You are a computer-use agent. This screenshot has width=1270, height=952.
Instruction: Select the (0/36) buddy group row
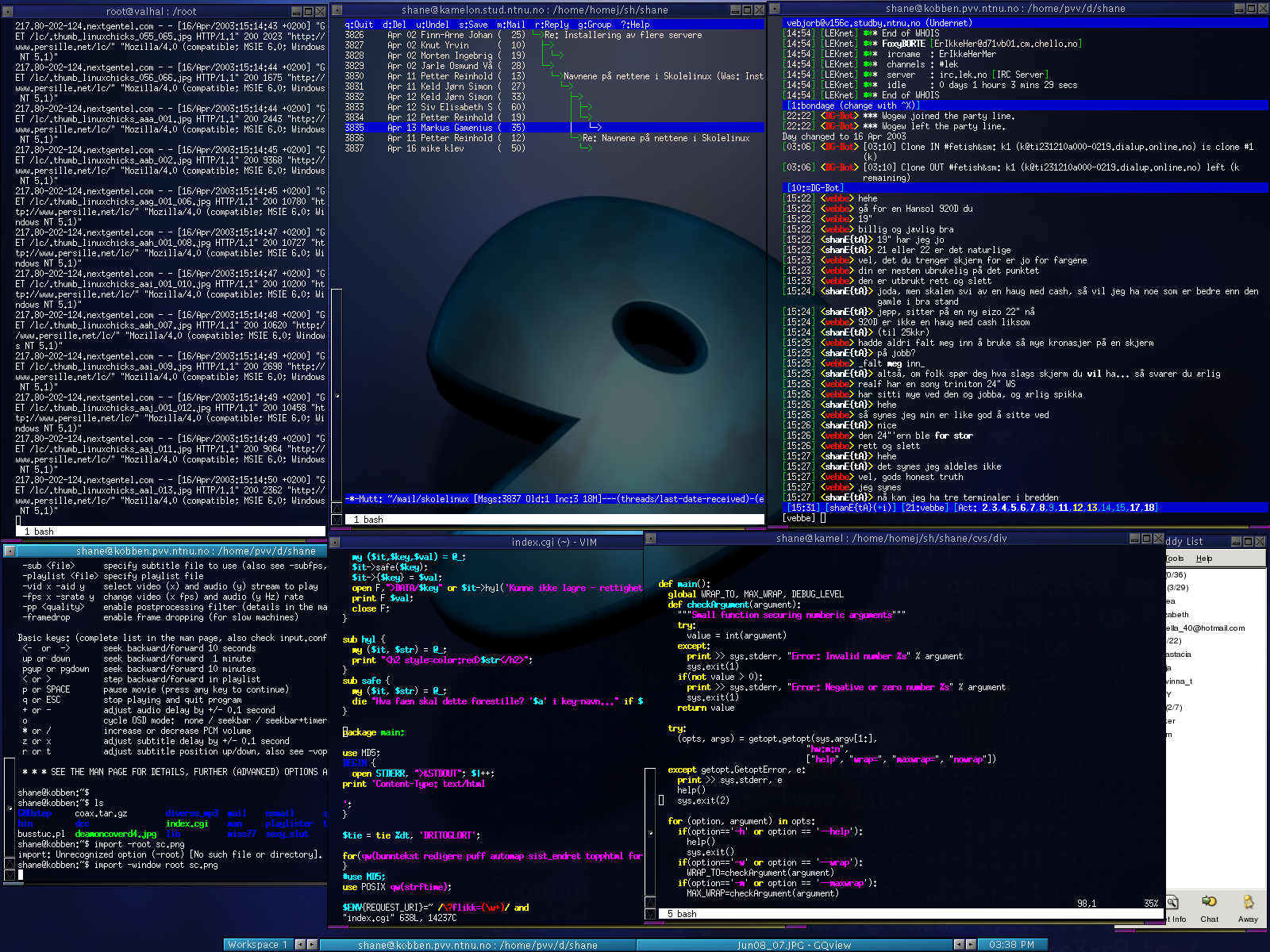(x=1176, y=574)
